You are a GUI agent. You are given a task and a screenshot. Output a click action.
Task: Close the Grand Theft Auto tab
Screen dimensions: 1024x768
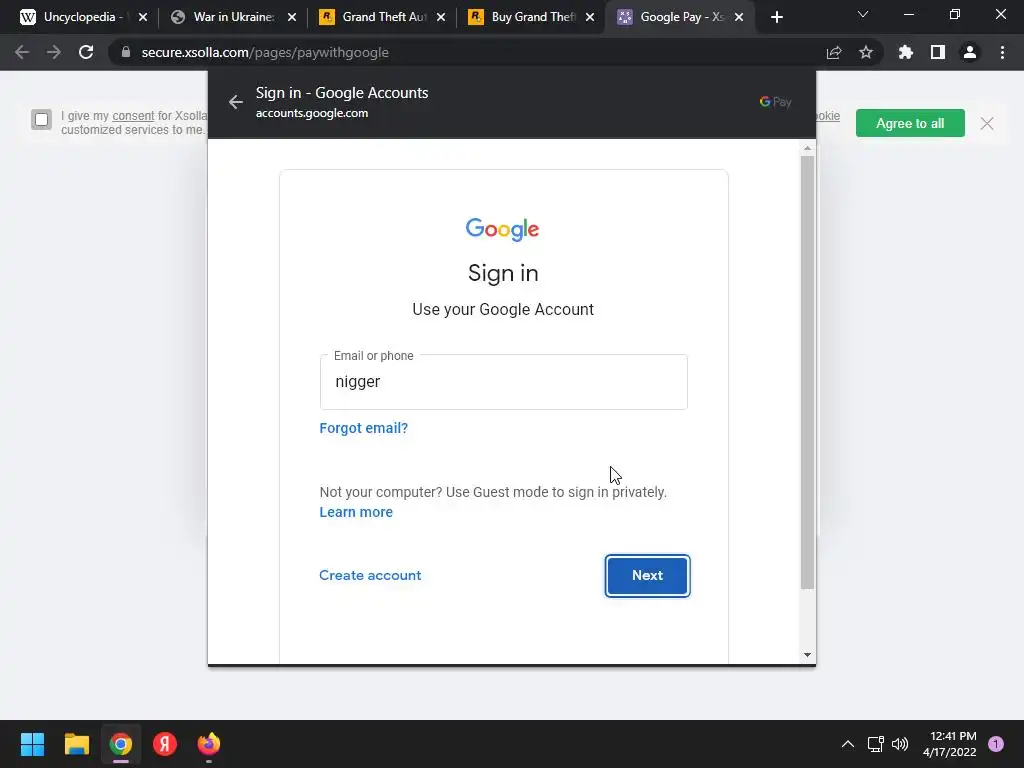coord(441,17)
